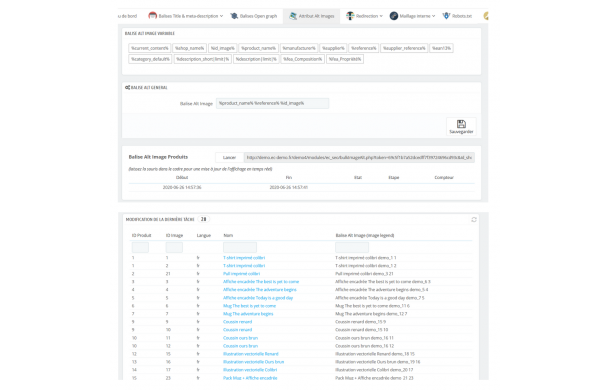Screen dimensions: 610x390
Task: Insert the %current_content% variable
Action: [x=150, y=48]
